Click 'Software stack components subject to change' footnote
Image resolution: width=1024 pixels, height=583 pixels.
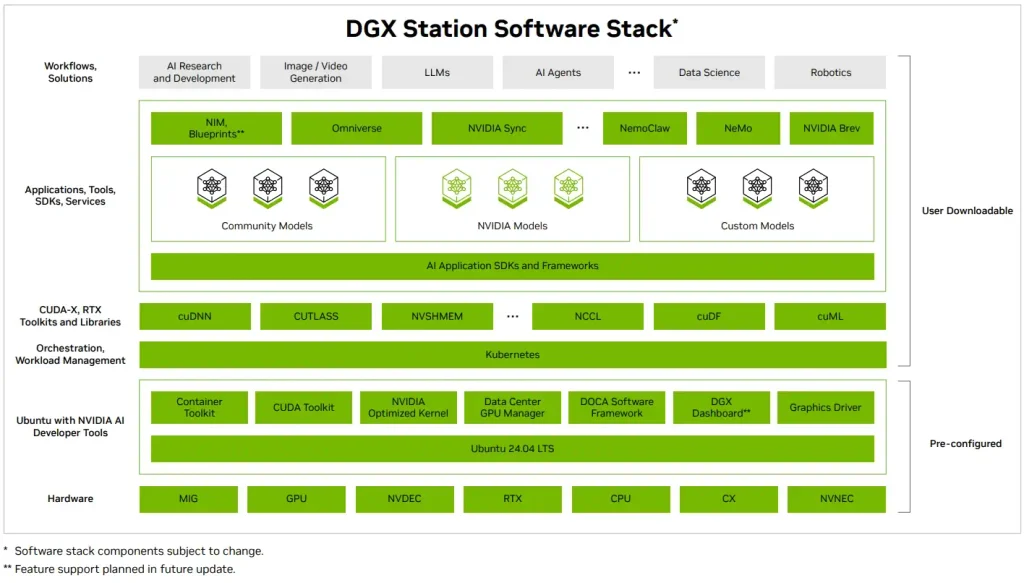click(x=139, y=551)
